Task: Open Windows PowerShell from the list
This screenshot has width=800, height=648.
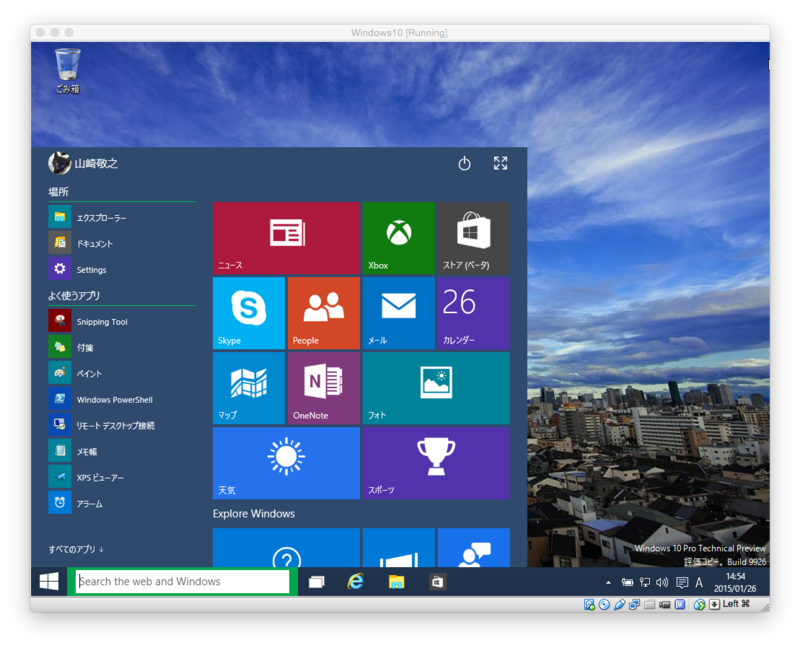Action: click(121, 400)
